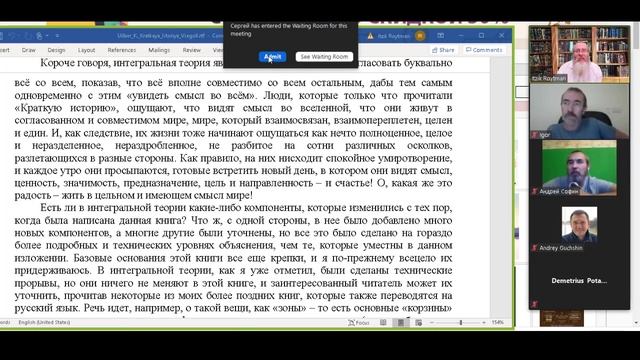This screenshot has width=640, height=360.
Task: Click in paragraph starting 'Есть ли в интегральной'
Action: 233,258
